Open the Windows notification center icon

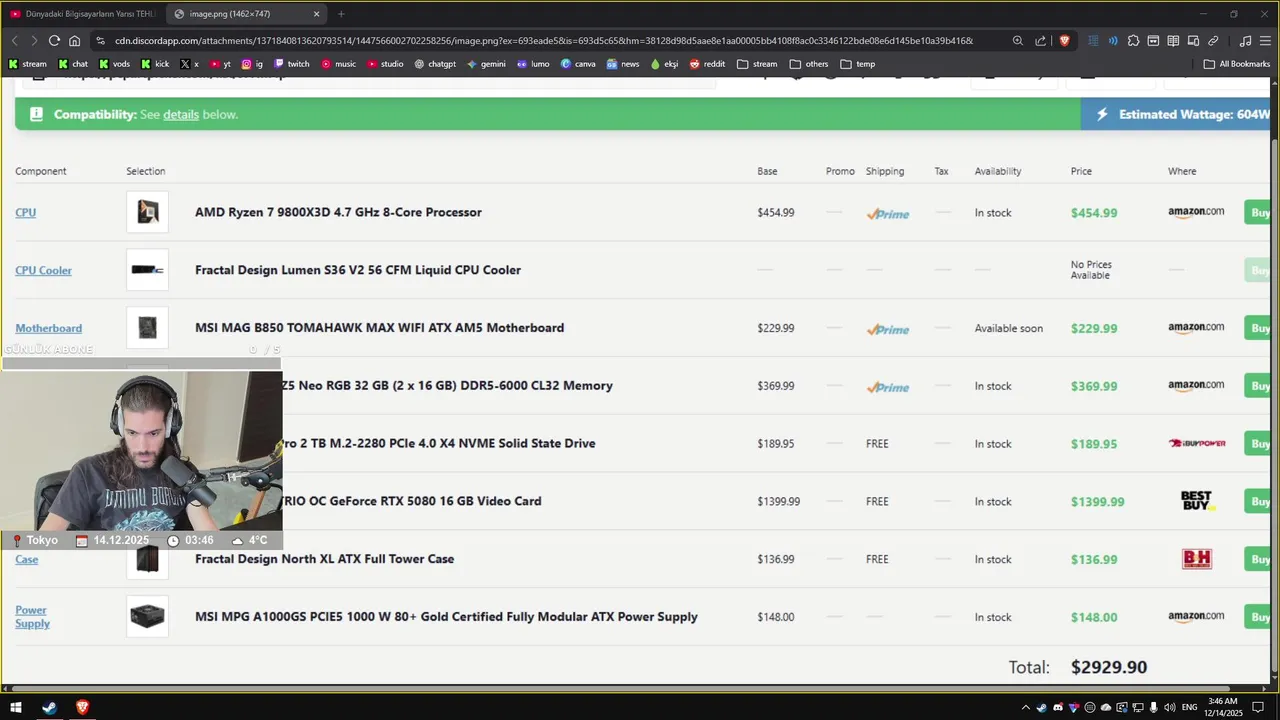[x=1258, y=708]
